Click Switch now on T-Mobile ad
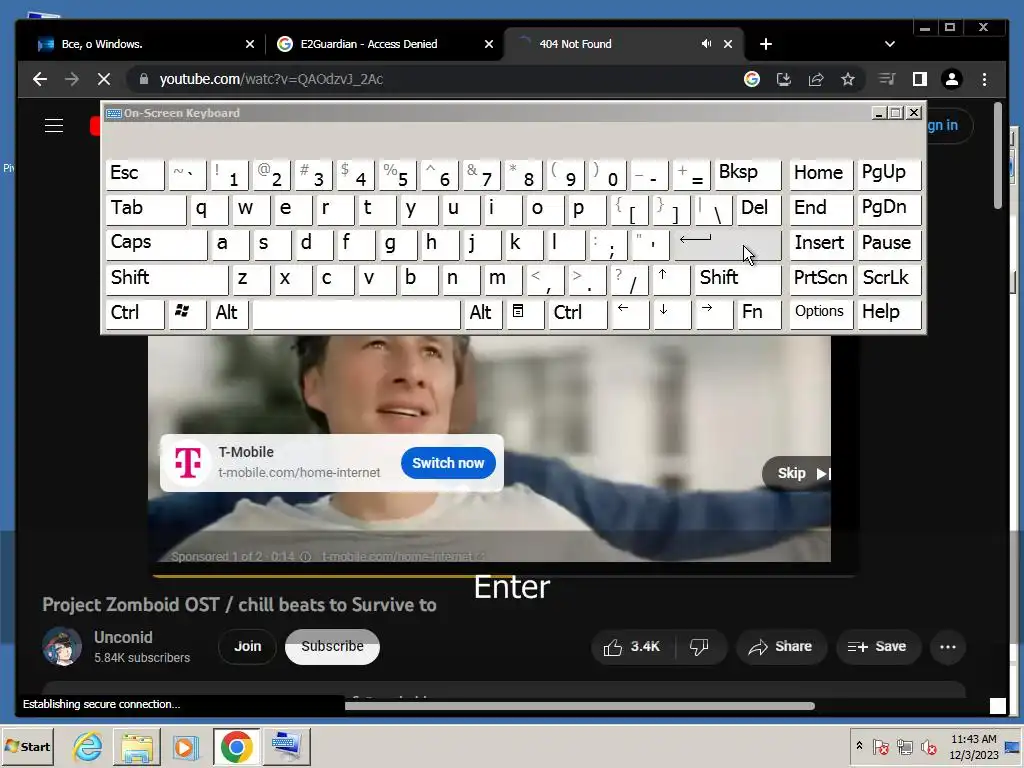1024x768 pixels. [448, 463]
